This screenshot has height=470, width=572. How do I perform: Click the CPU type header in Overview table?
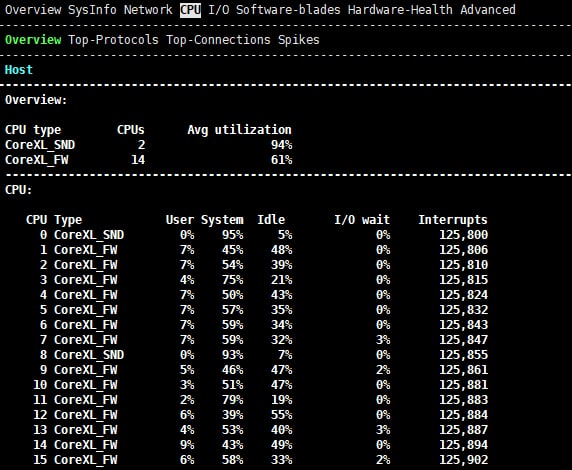pos(33,130)
